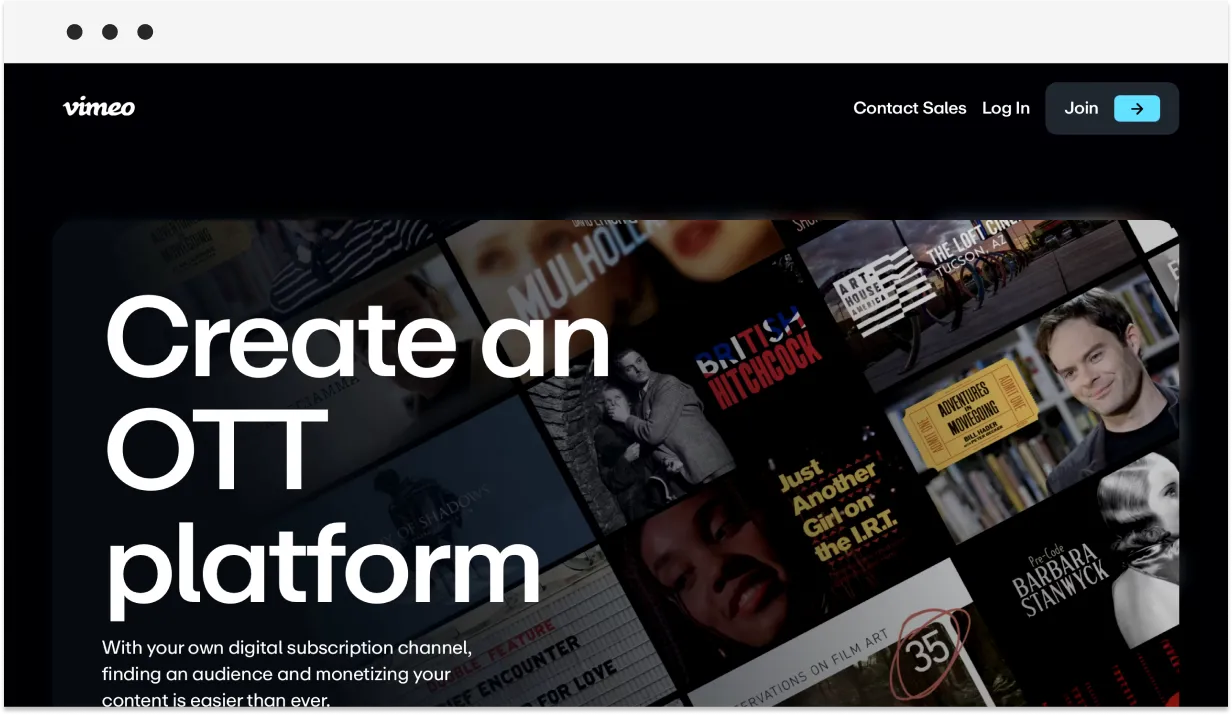Open the Log In link
The image size is (1232, 715).
1005,108
